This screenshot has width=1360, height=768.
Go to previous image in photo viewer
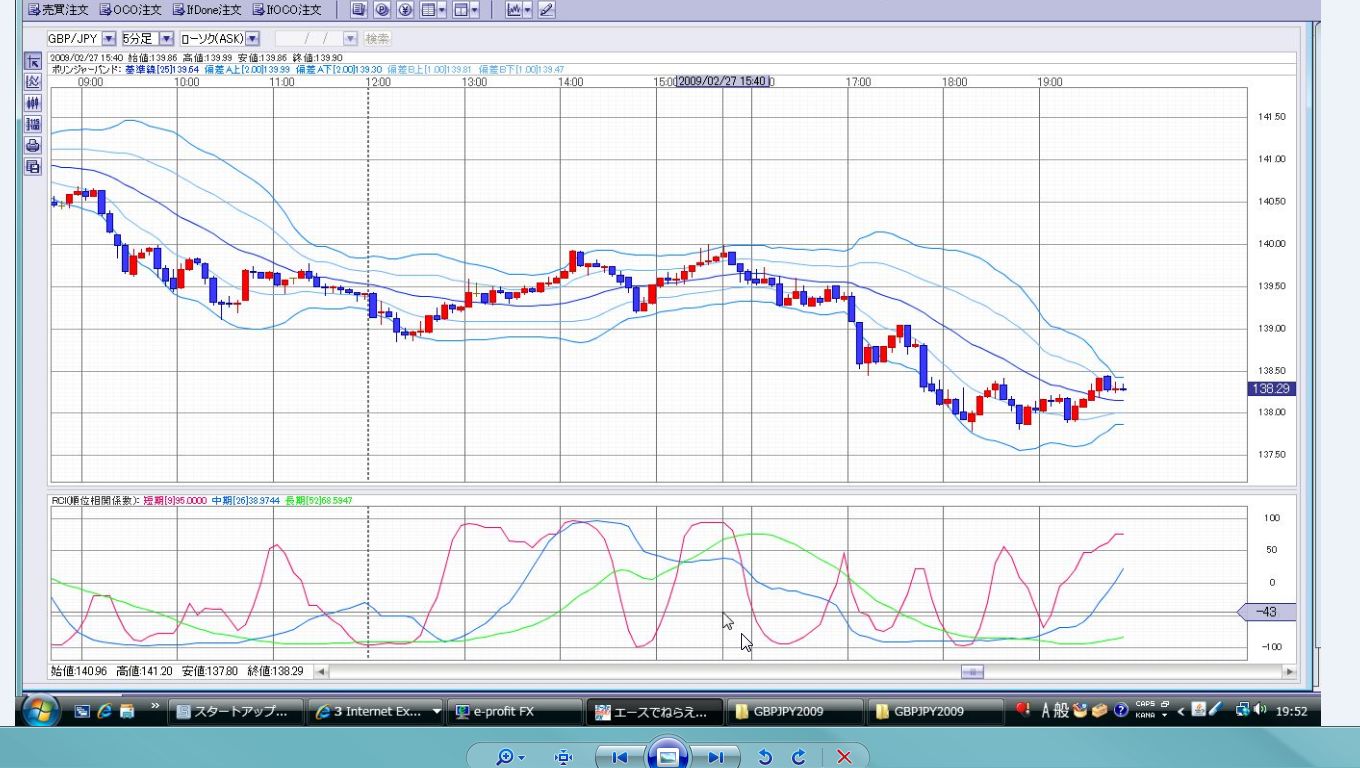[x=619, y=757]
